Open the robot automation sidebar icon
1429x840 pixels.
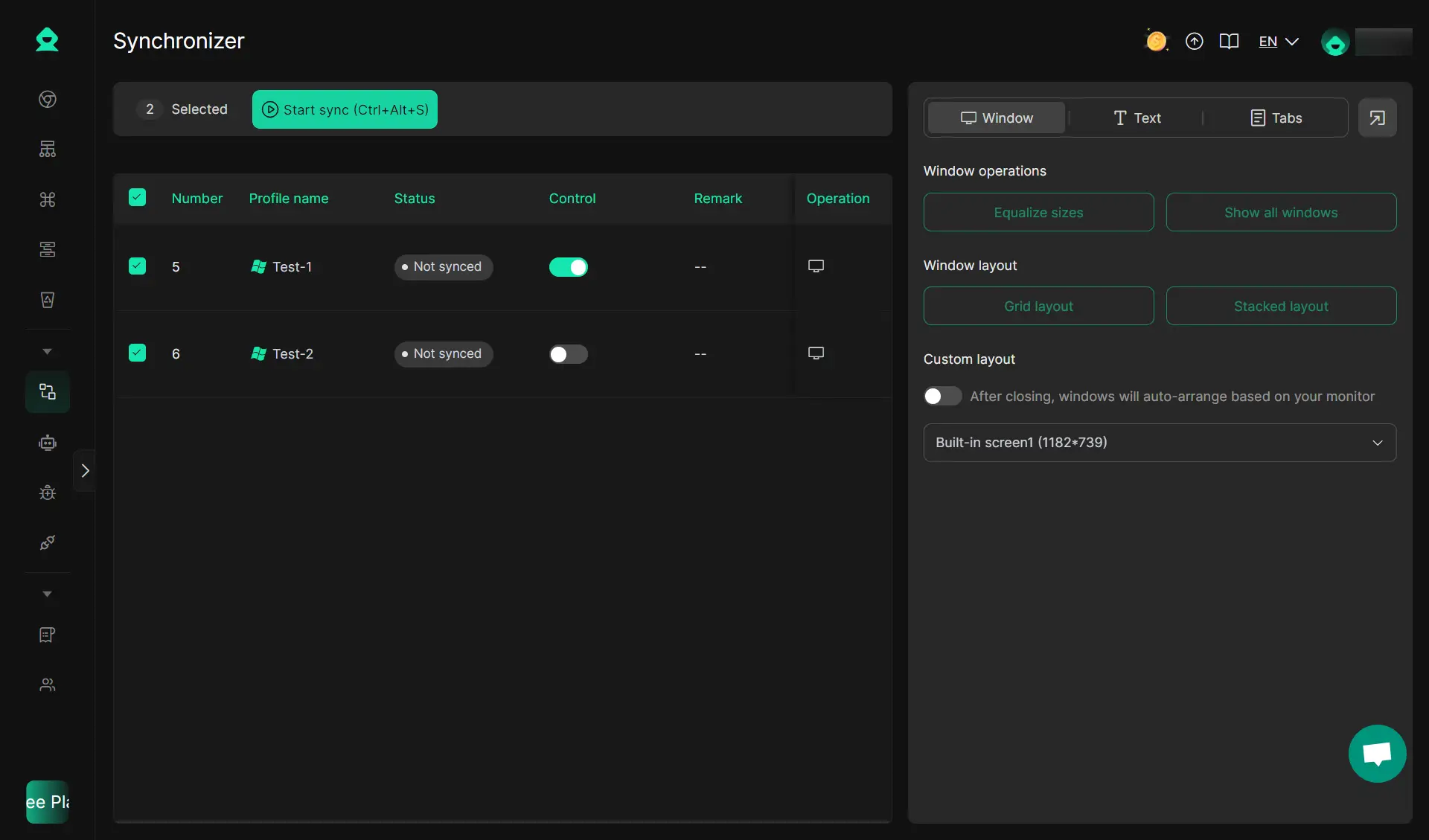[48, 443]
